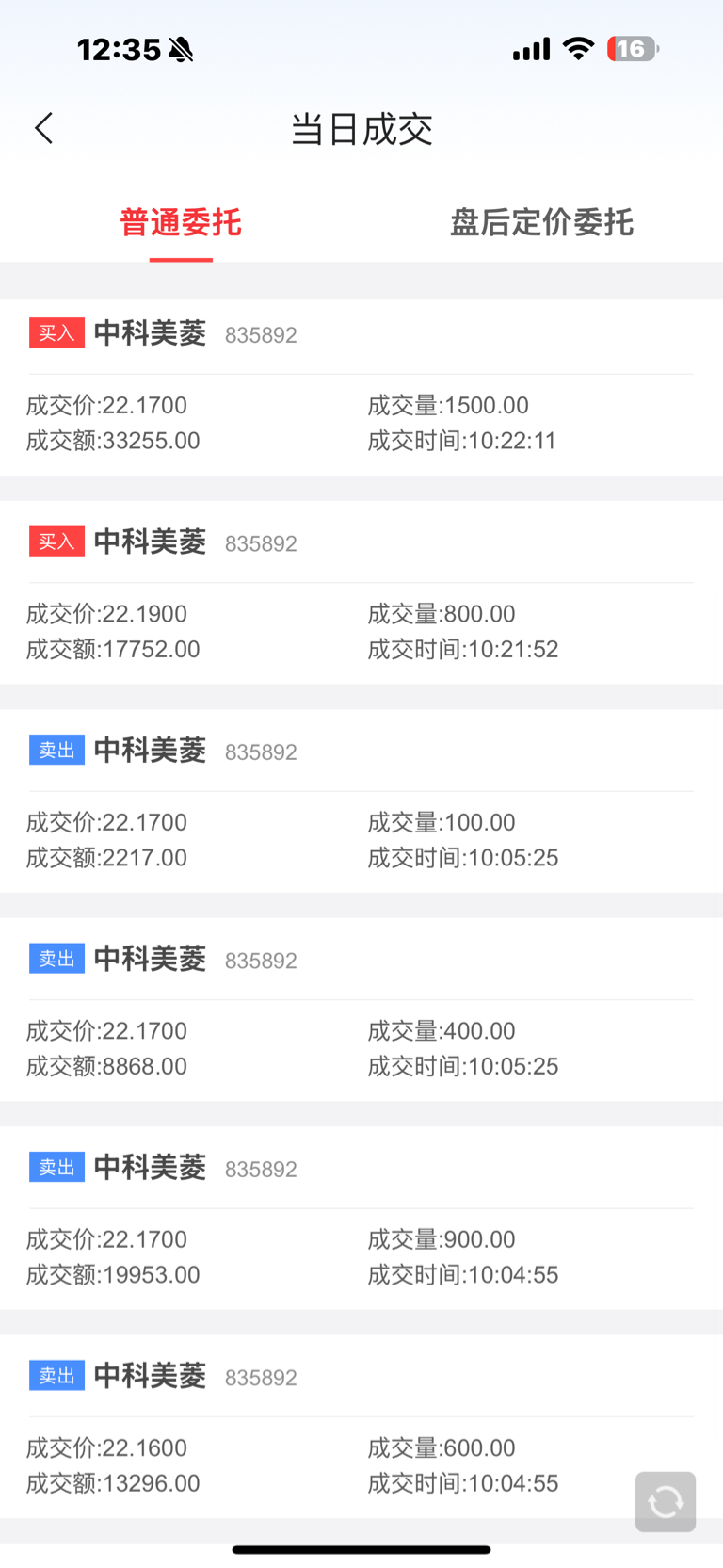
Task: Tap stock code 835892 in first record
Action: click(261, 335)
